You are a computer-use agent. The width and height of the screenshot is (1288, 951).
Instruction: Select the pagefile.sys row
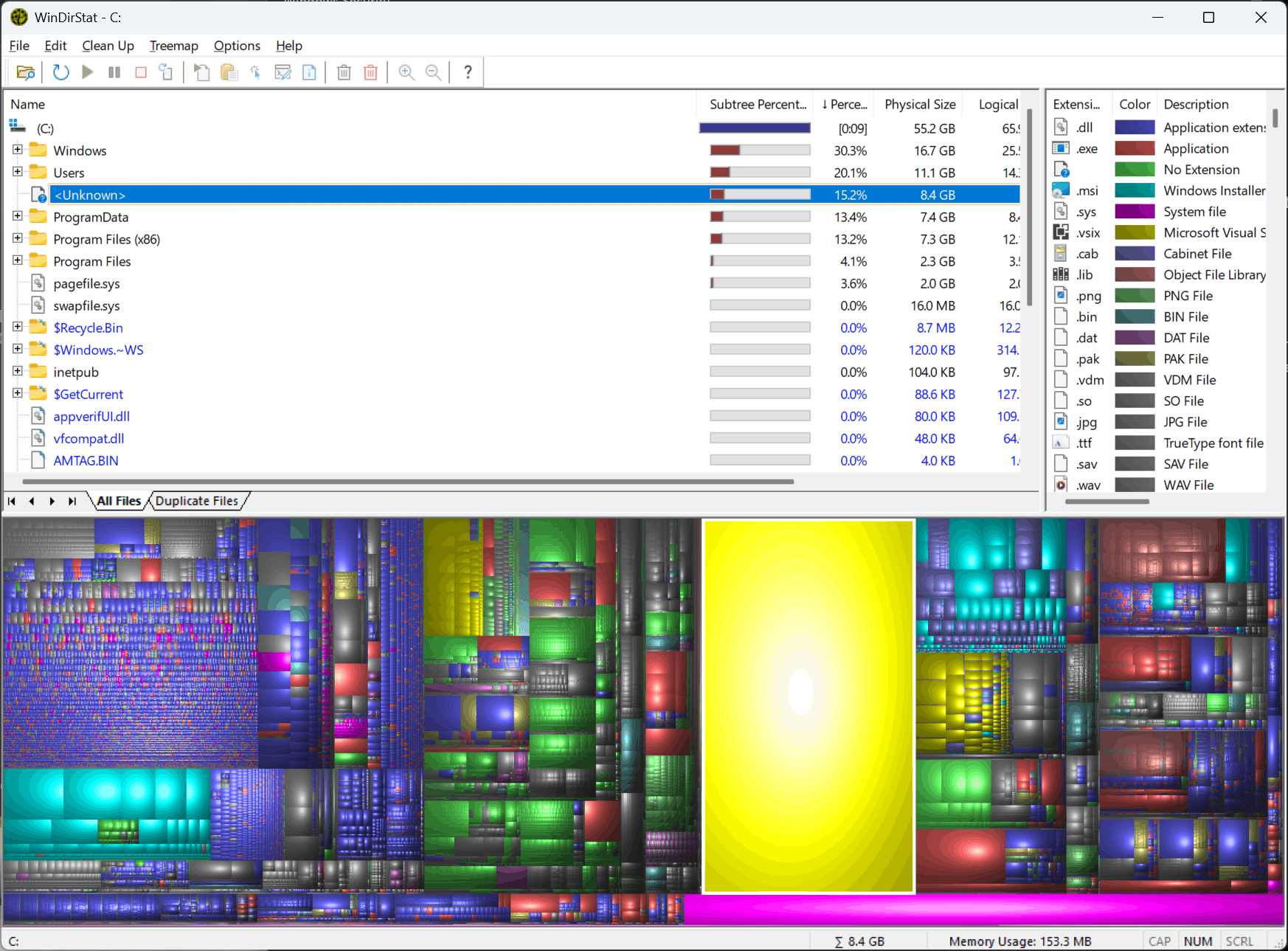pyautogui.click(x=512, y=283)
